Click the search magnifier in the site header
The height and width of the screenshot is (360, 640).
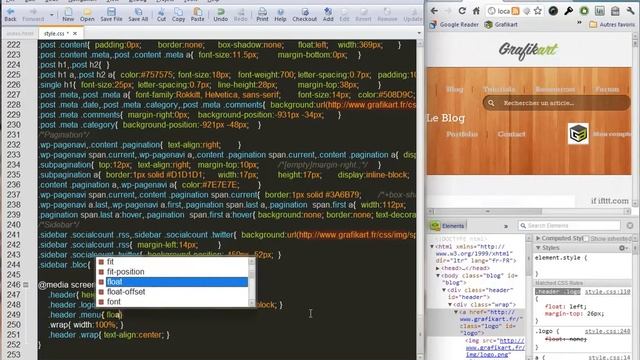tap(491, 103)
